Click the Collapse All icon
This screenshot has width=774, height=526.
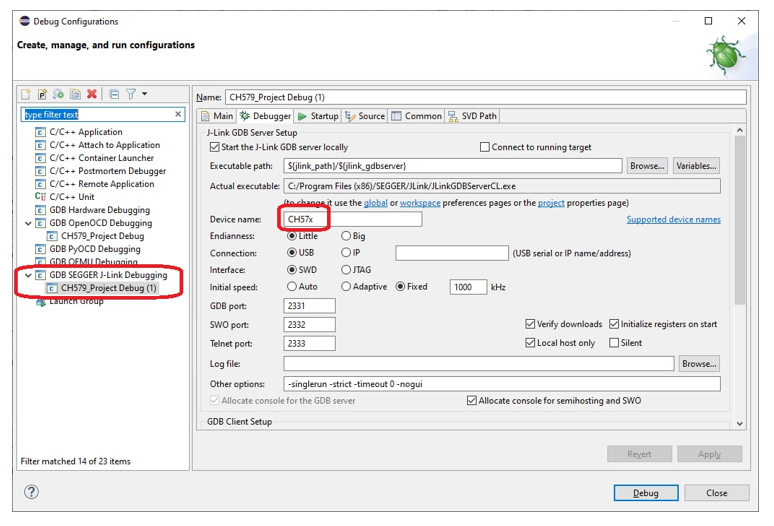point(114,94)
